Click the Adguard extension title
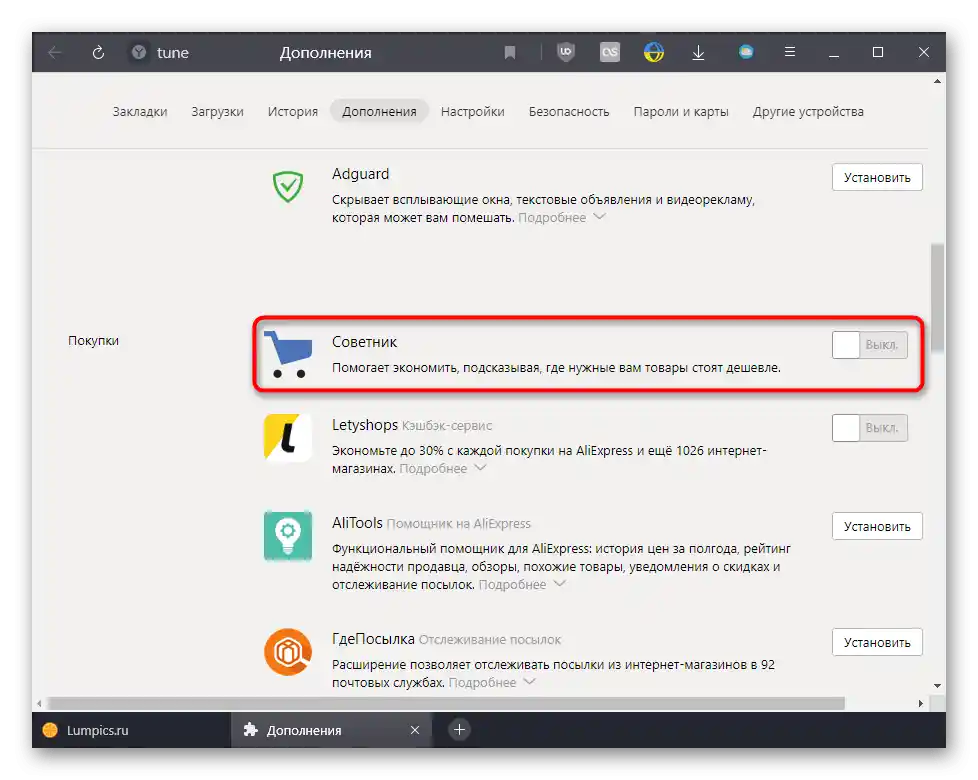This screenshot has height=780, width=978. [360, 173]
